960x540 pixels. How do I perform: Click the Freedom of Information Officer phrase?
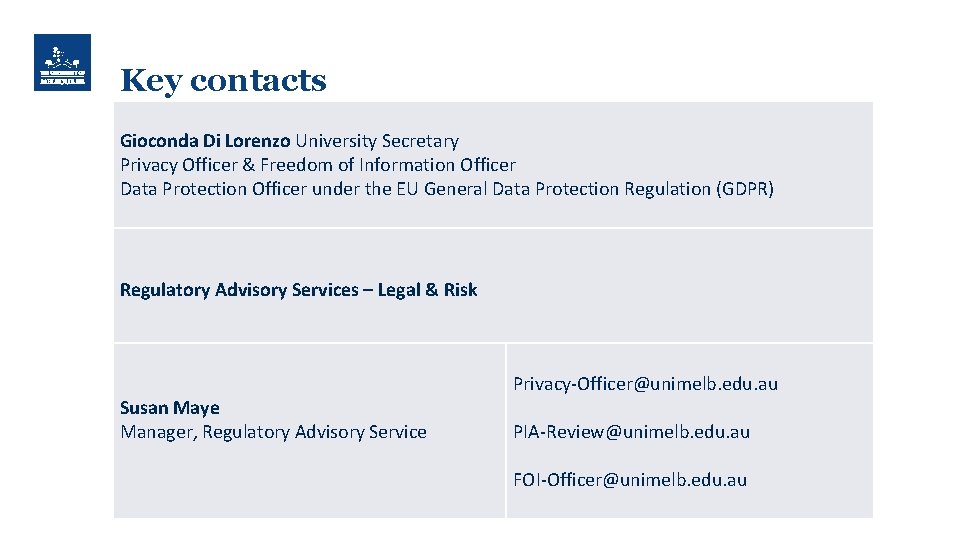(388, 165)
